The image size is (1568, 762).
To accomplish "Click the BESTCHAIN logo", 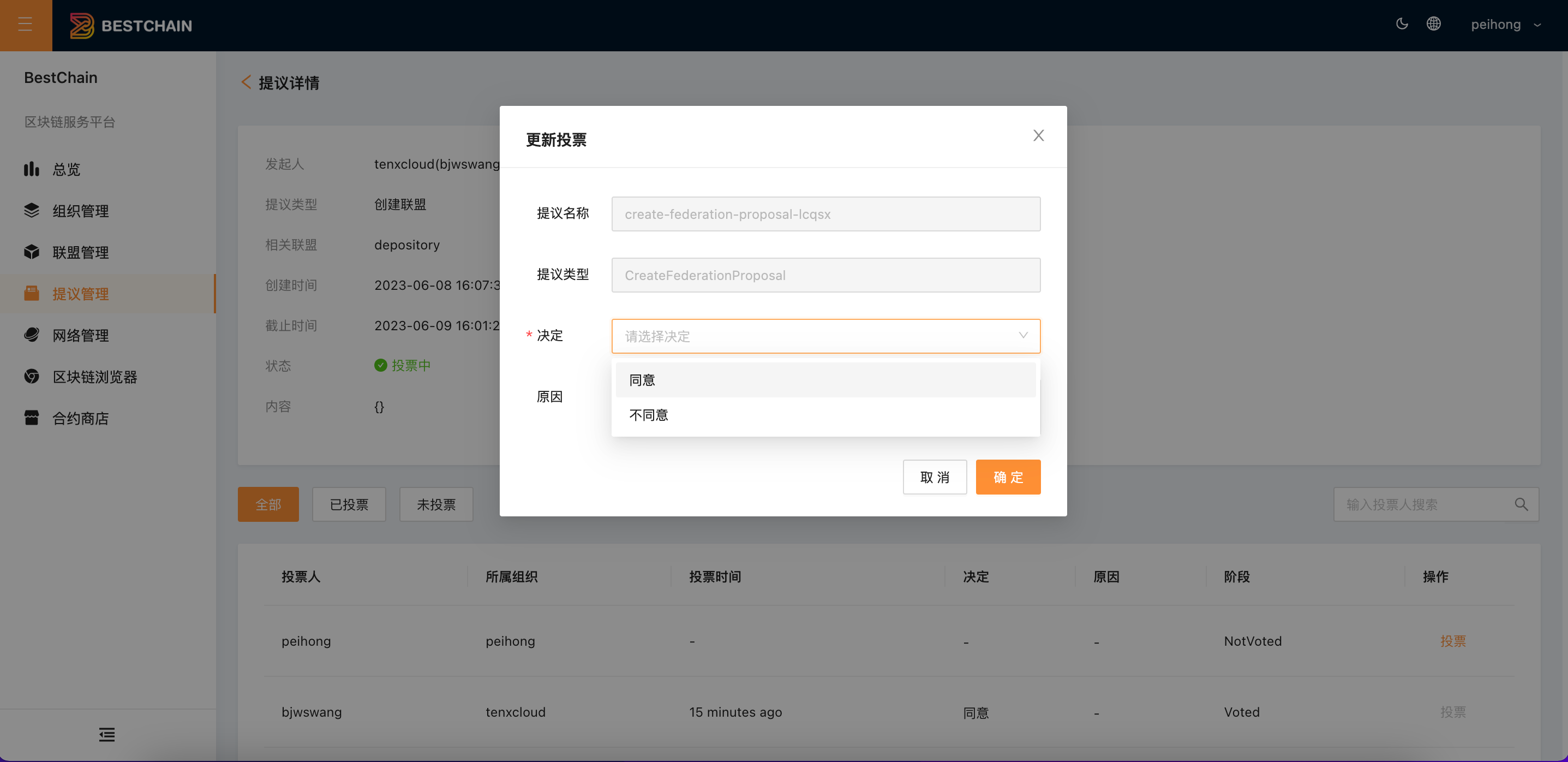I will point(131,26).
